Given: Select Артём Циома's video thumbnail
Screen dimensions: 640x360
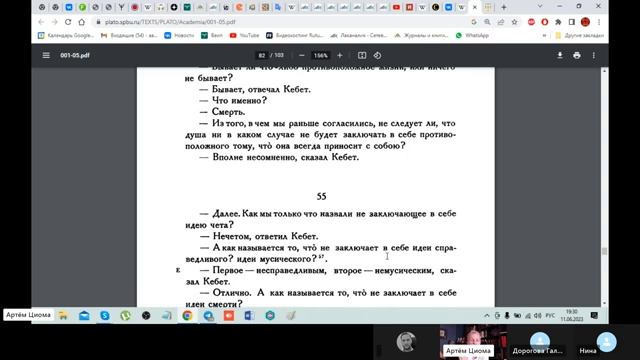Looking at the screenshot, I should (x=473, y=342).
